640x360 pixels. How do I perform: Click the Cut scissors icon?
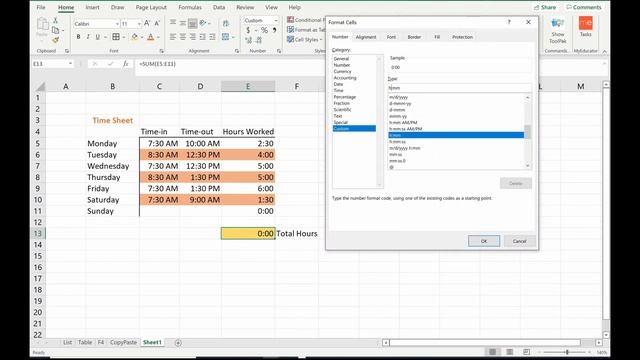(x=56, y=20)
